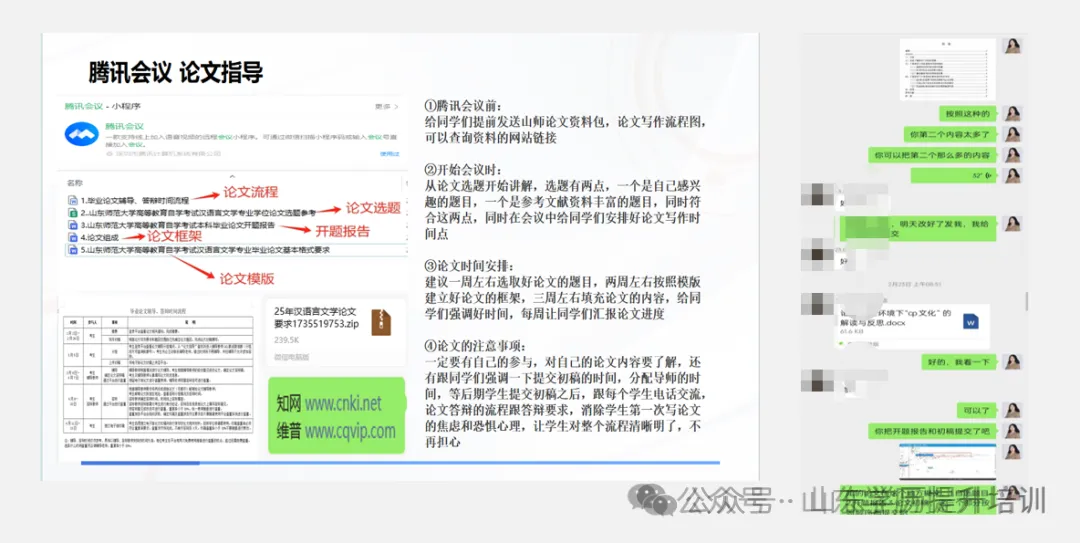Image resolution: width=1080 pixels, height=543 pixels.
Task: Open file 2 学位论文选题参考
Action: click(x=198, y=213)
